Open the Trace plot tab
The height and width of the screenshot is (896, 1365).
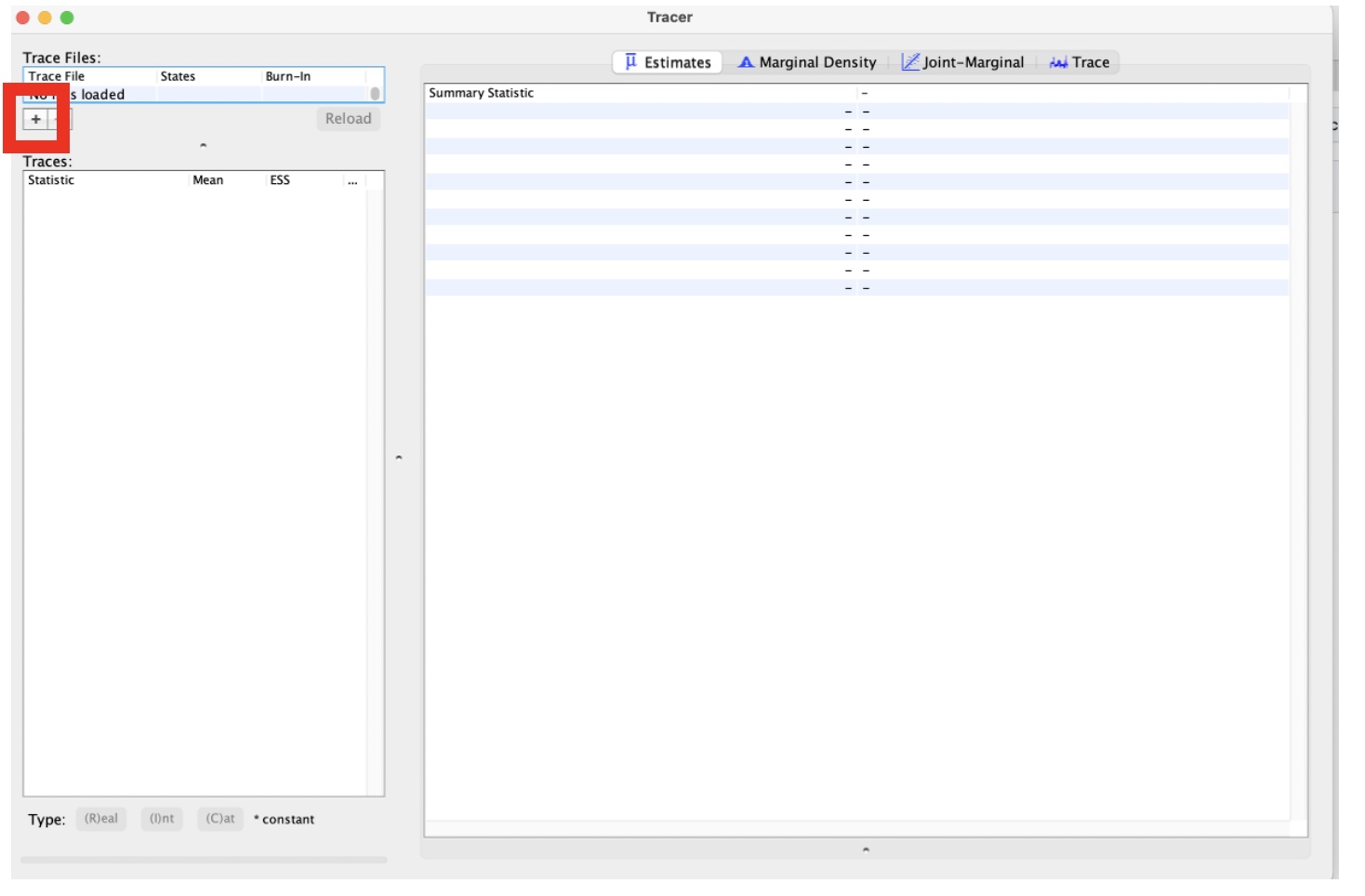click(1079, 62)
